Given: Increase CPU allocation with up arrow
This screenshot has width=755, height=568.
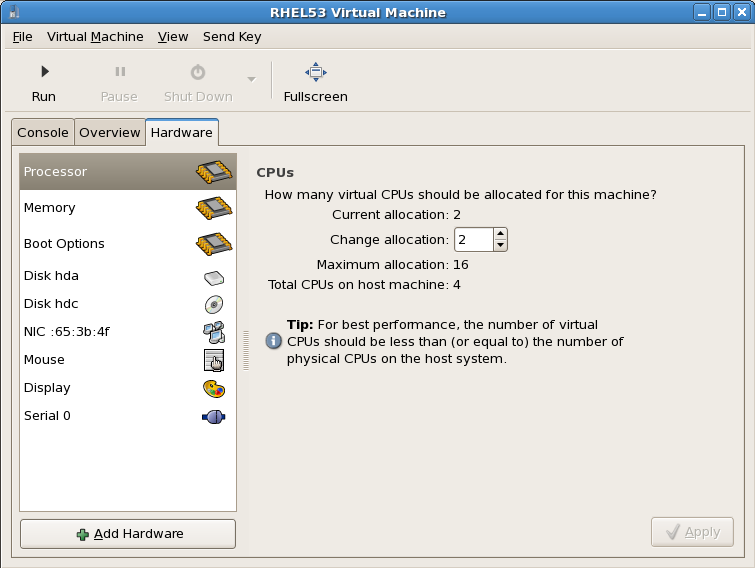Looking at the screenshot, I should coord(500,234).
